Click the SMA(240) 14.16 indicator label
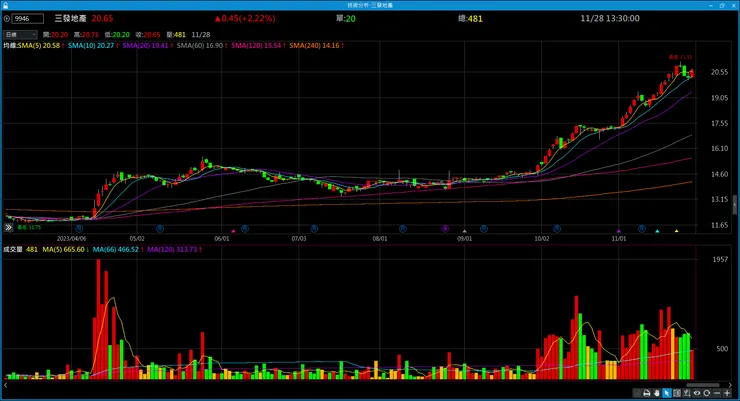 (316, 46)
